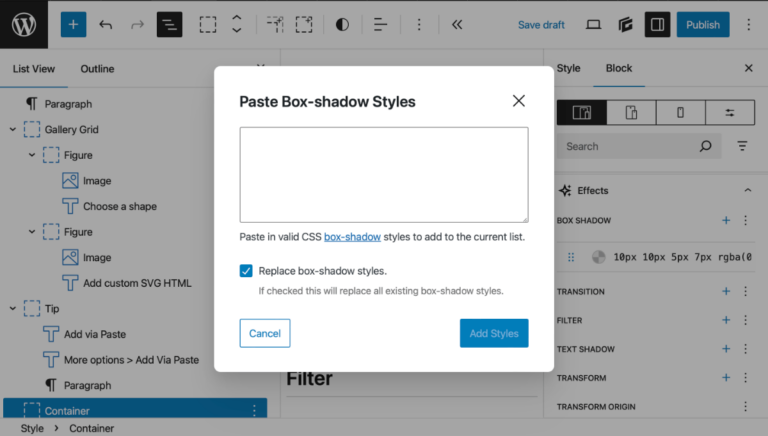Select the container block icon in toolbar

pyautogui.click(x=208, y=24)
